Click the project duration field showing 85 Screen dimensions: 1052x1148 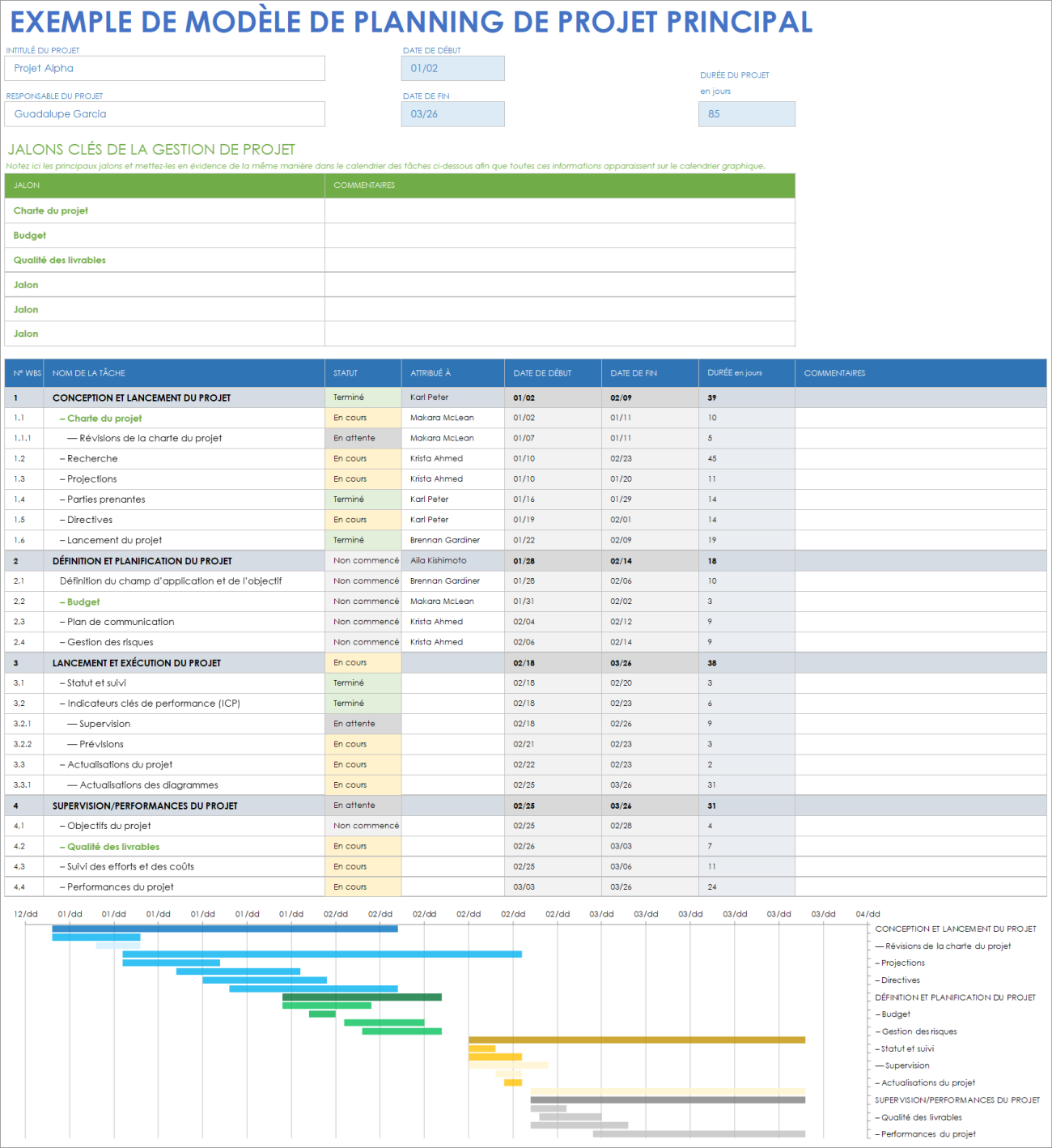(x=746, y=113)
